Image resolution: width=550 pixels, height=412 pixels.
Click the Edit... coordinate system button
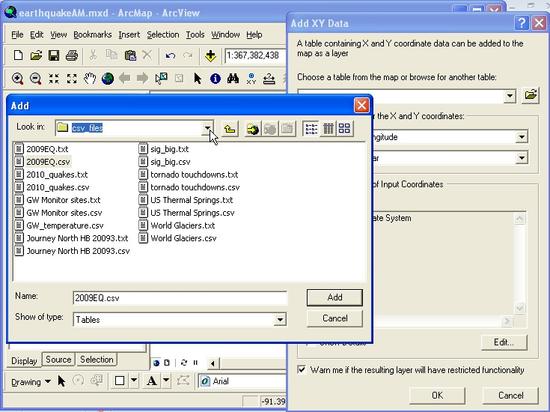[504, 342]
